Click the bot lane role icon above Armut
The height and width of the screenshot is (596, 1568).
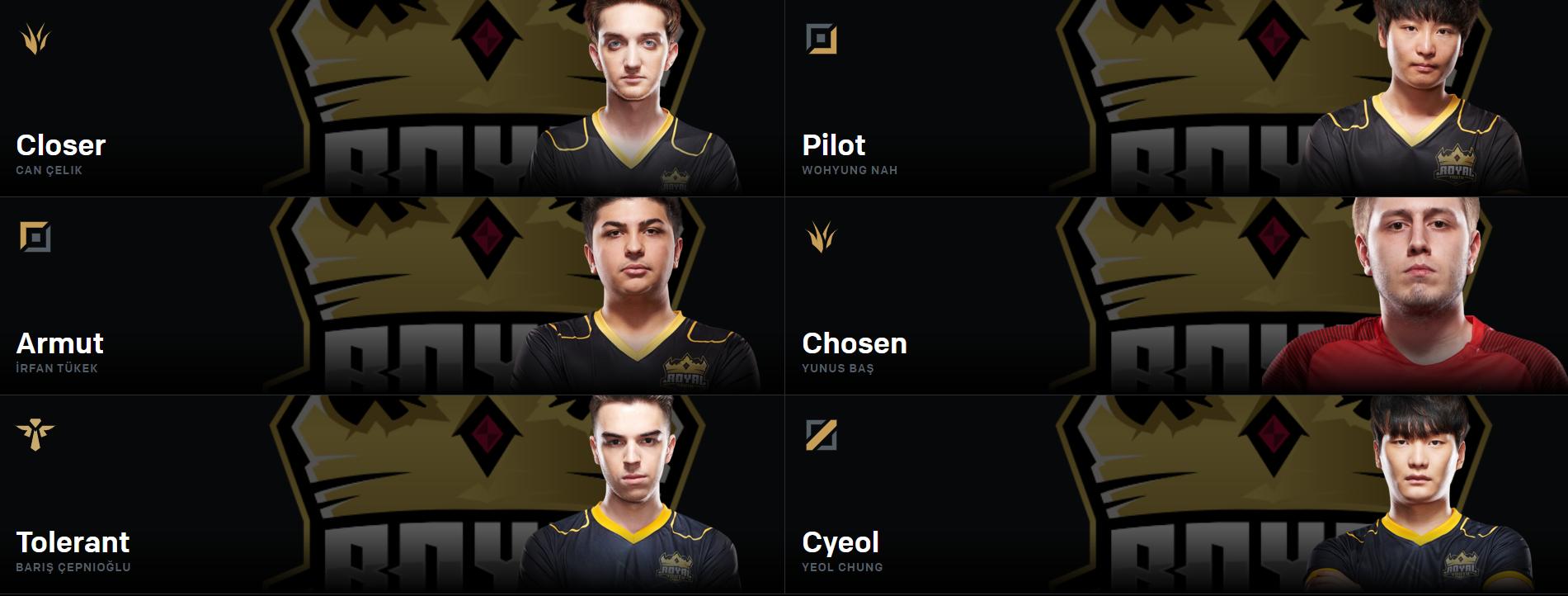[35, 237]
